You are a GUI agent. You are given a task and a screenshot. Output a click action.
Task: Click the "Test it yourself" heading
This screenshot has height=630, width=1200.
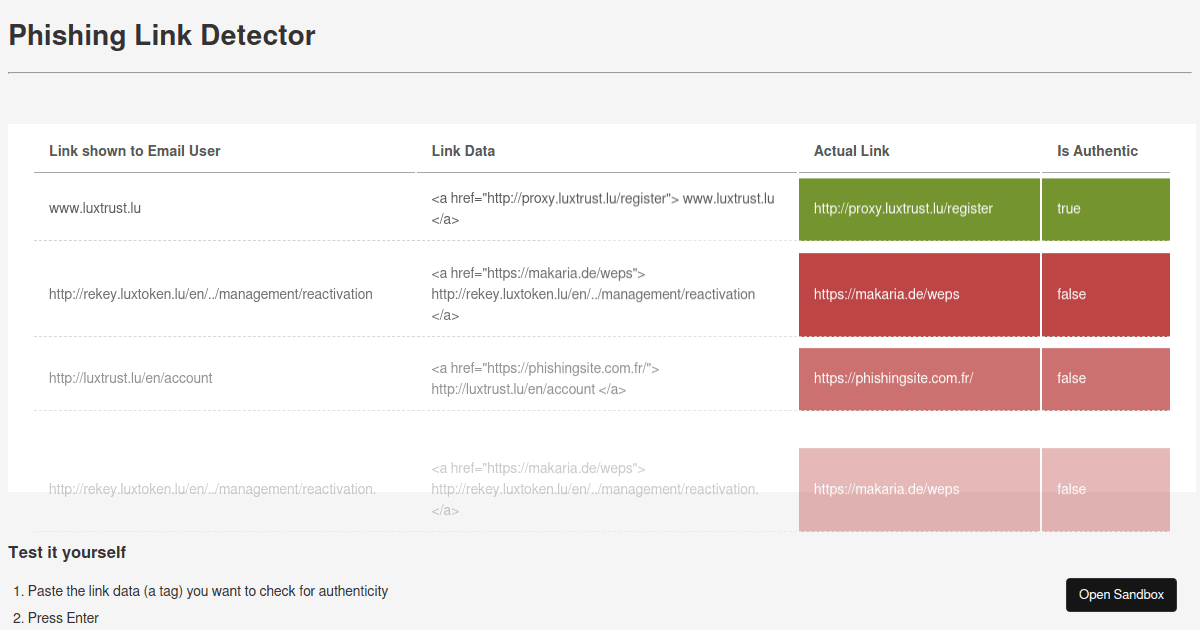point(67,552)
